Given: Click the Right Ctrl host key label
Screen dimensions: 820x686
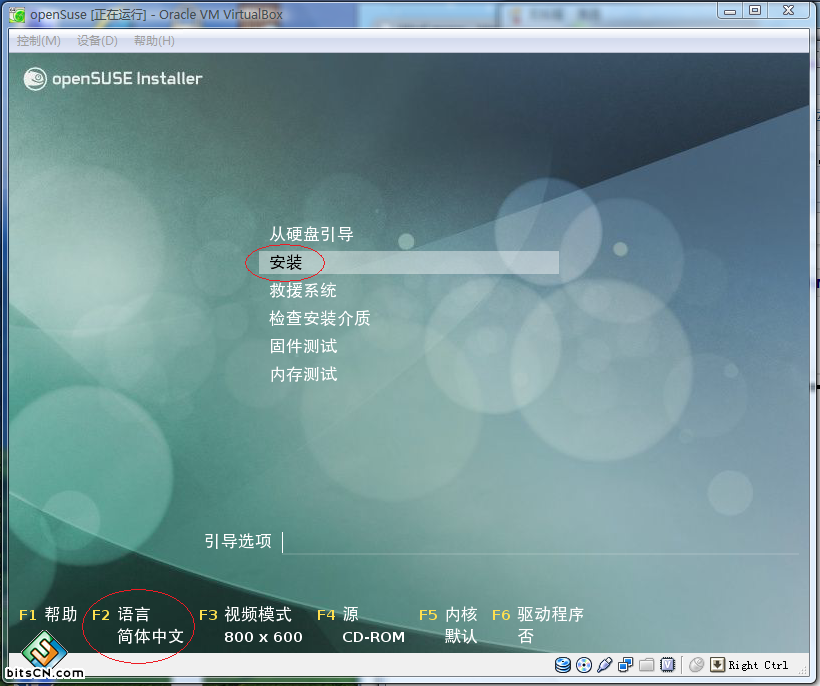Looking at the screenshot, I should [x=758, y=665].
